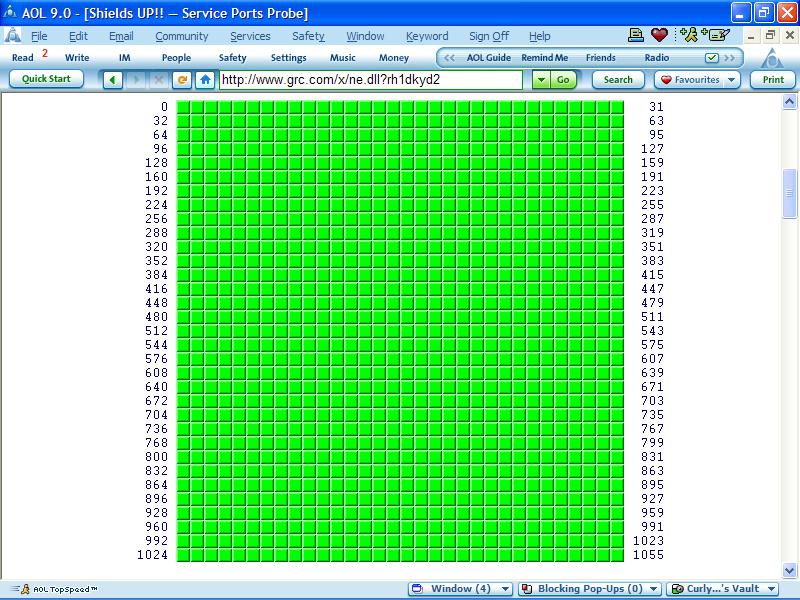
Task: Click AOL TopSpeed status icon
Action: coord(24,589)
